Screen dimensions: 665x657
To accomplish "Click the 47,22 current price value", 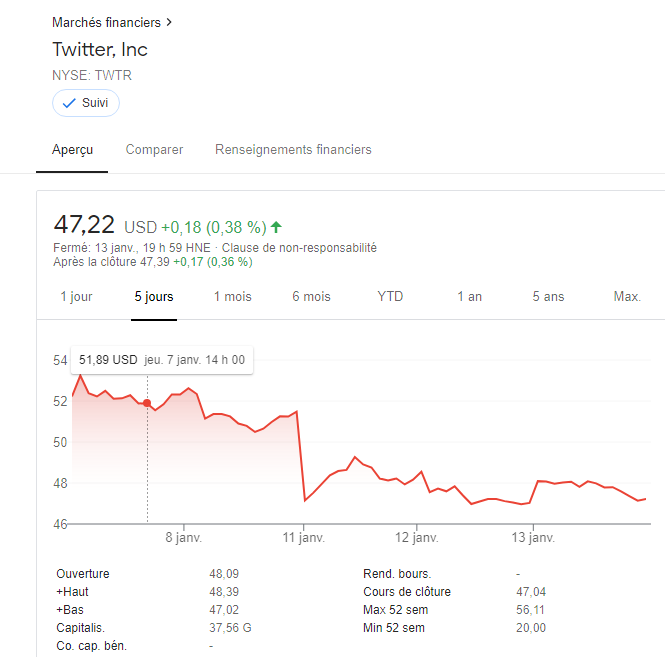I will [x=84, y=224].
